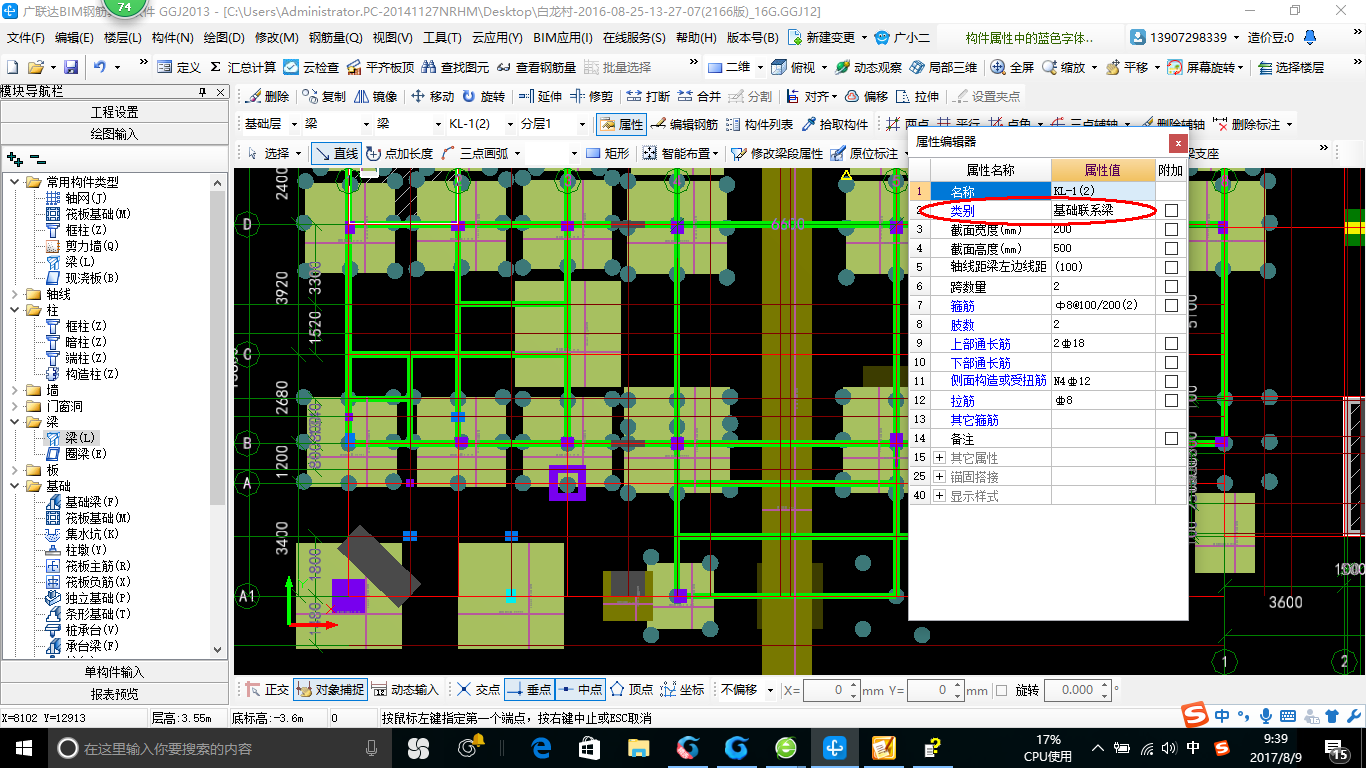Toggle 附加 box for 备注 row
Screen dimensions: 1366x768
click(x=1171, y=439)
